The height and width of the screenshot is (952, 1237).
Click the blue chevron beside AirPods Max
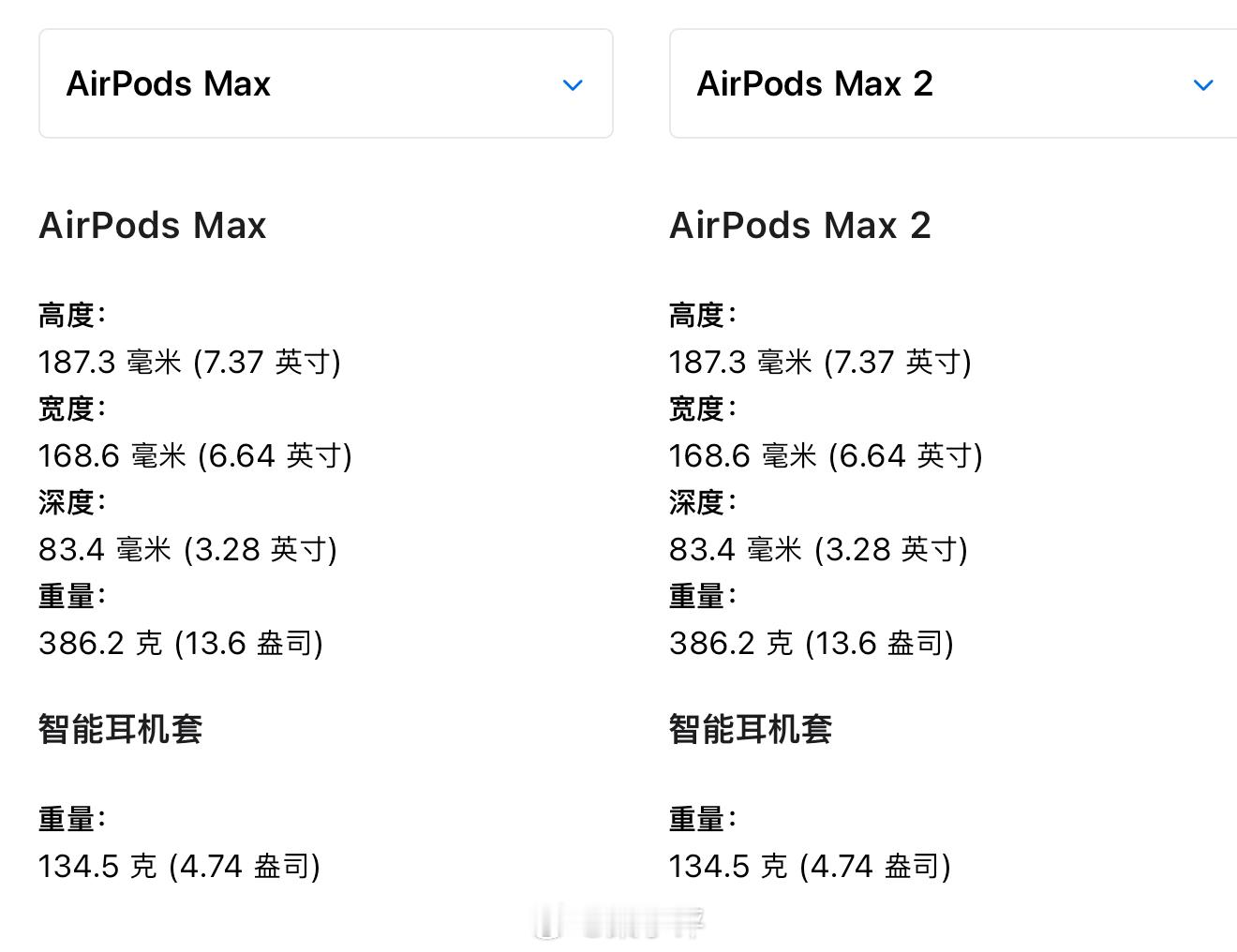(x=573, y=85)
